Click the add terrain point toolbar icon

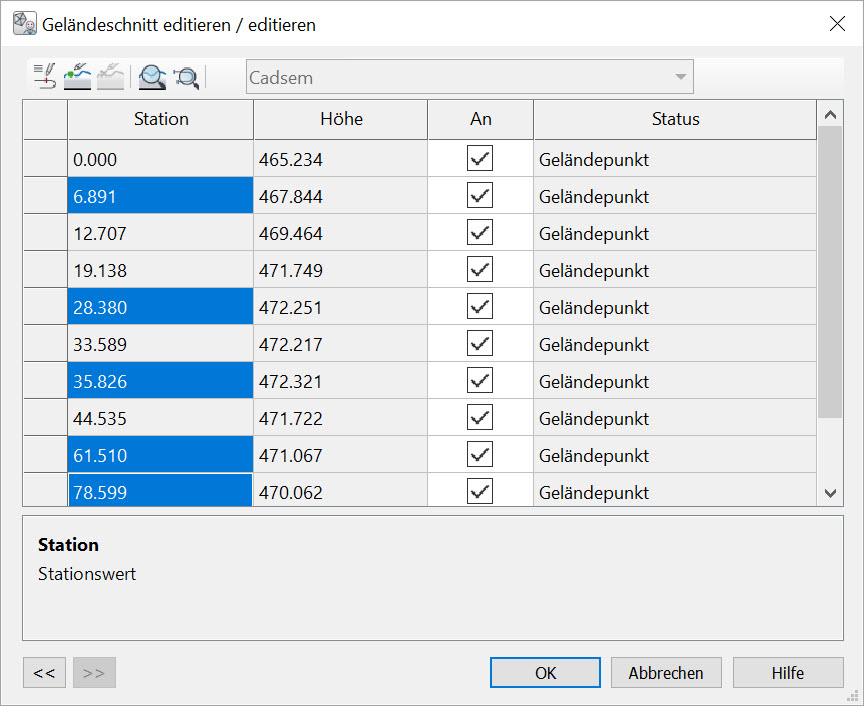77,76
